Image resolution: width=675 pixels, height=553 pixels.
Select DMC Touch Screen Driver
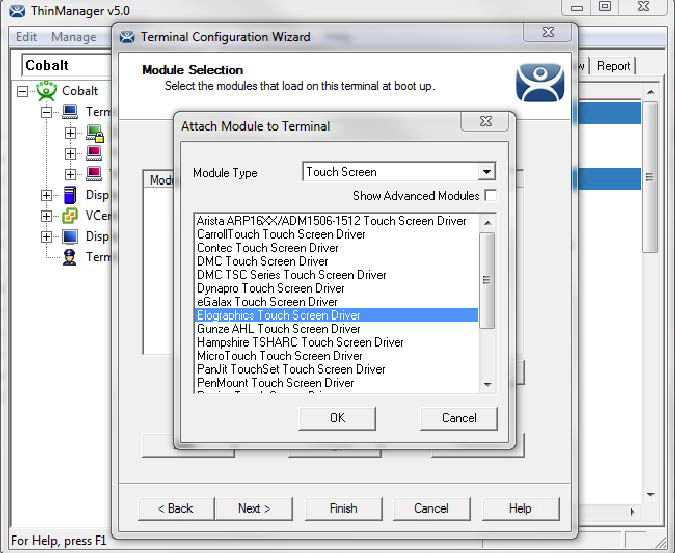336,261
